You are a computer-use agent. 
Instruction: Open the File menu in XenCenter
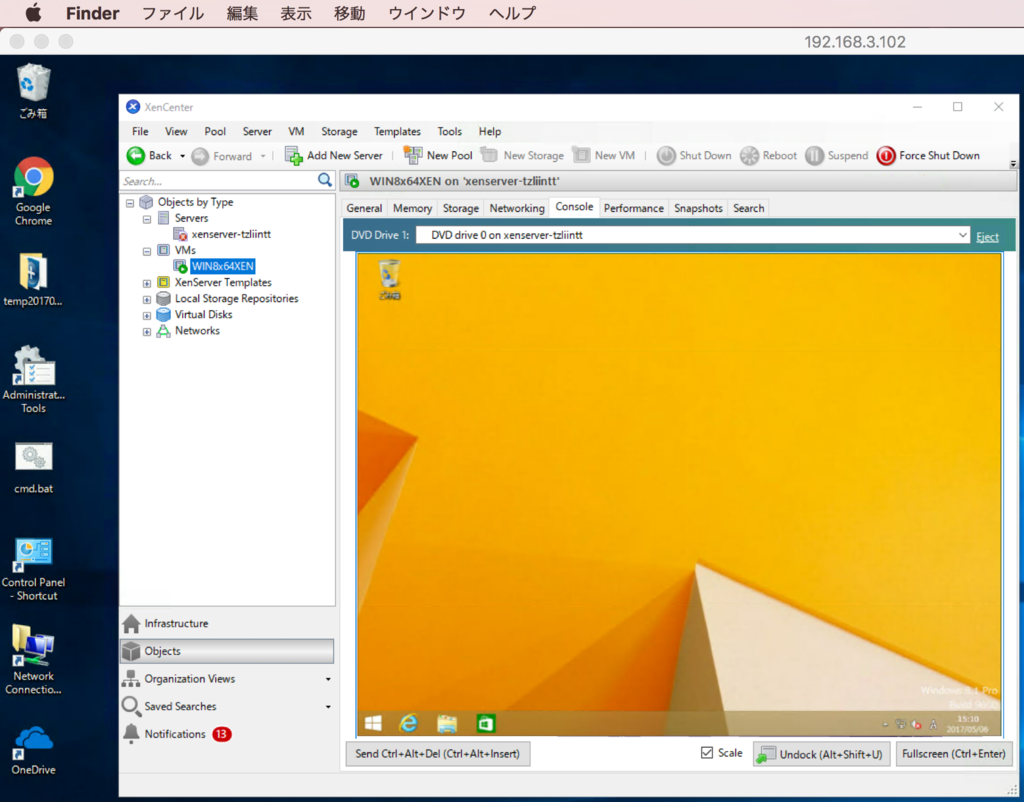click(x=140, y=131)
